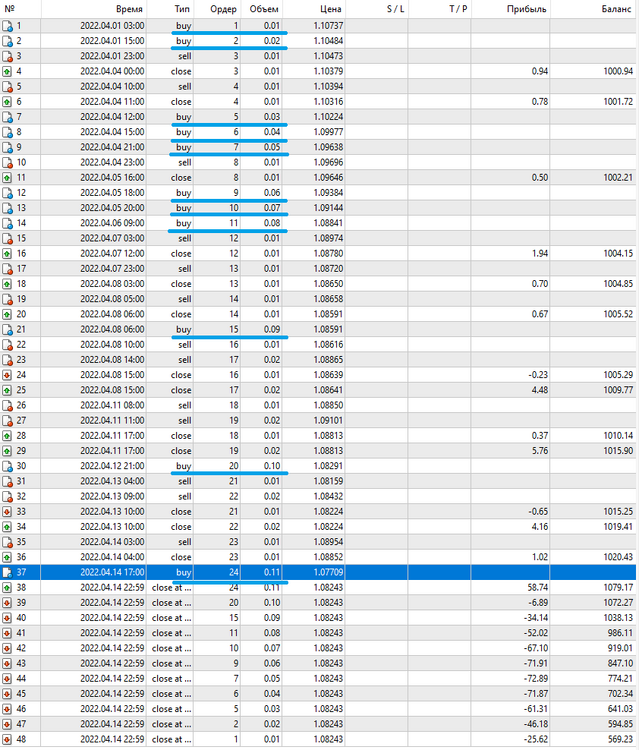Click the sell order icon in row 5
This screenshot has width=639, height=750.
(7, 87)
